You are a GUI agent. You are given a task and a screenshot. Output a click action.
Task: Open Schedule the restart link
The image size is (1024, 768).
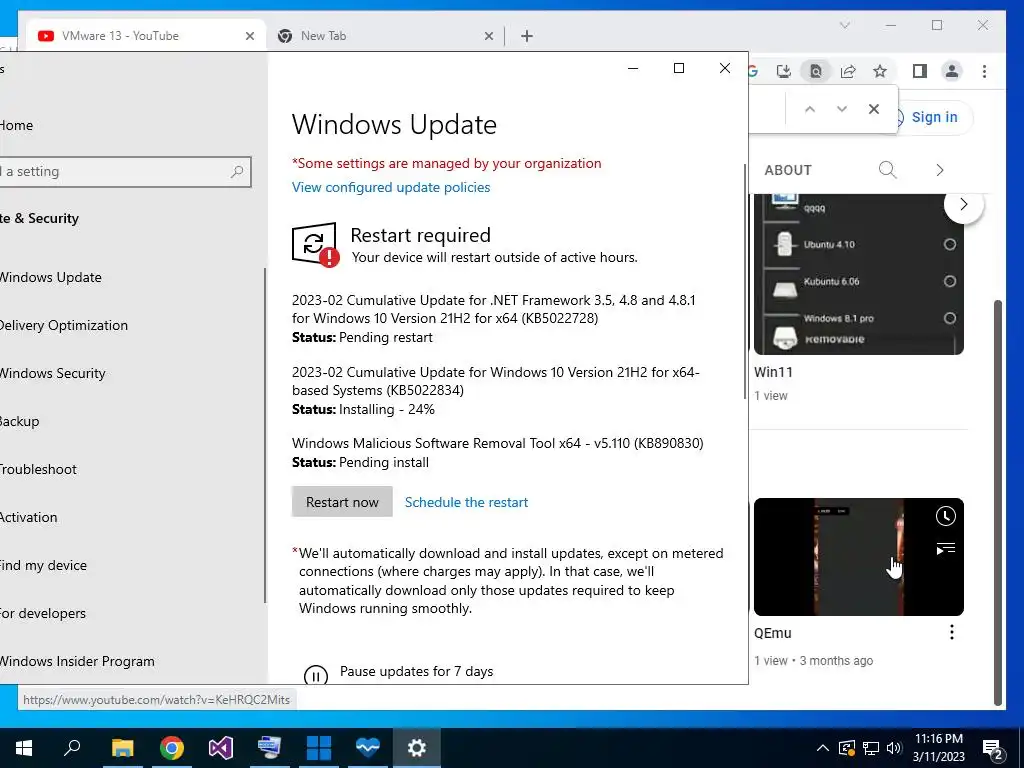point(466,502)
